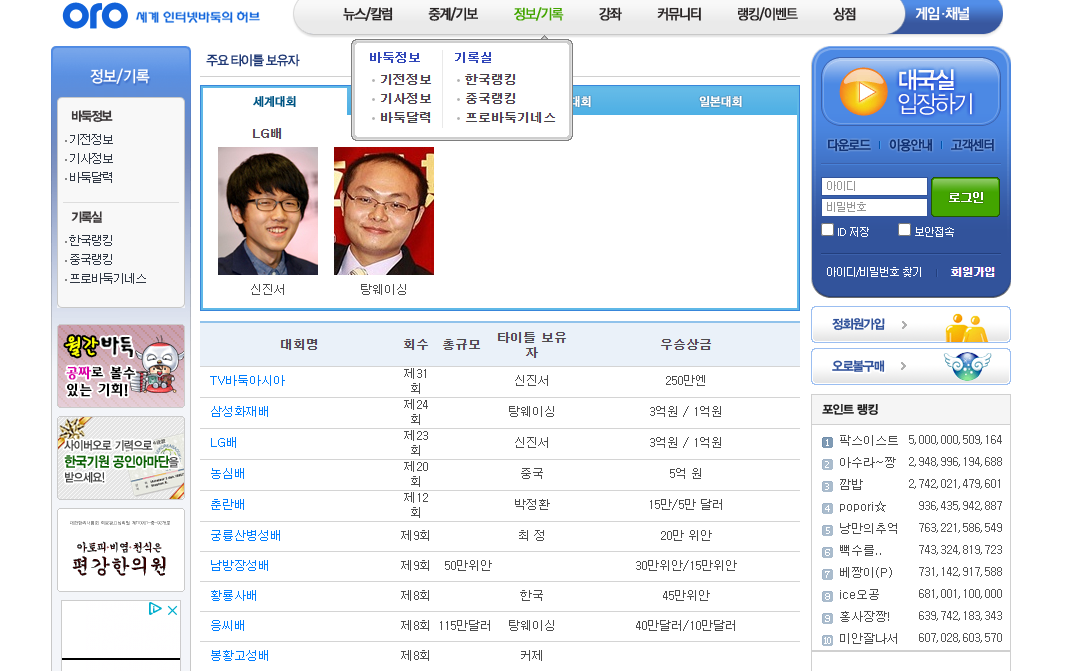This screenshot has height=671, width=1080.
Task: Open 게임·채널 menu tab
Action: [x=942, y=14]
